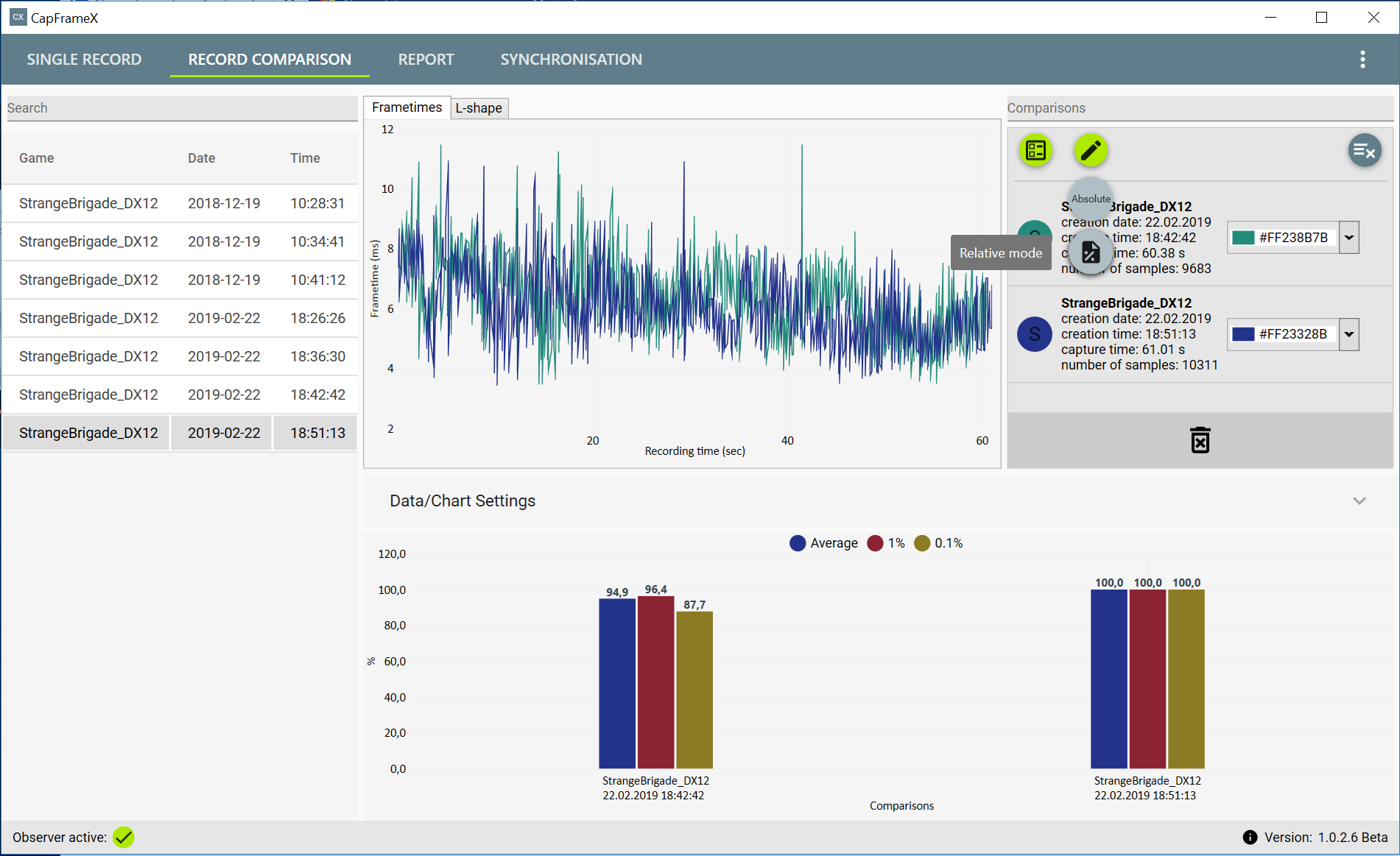Click the 94,9 average bar of 18:42:42
The width and height of the screenshot is (1400, 856).
point(617,684)
